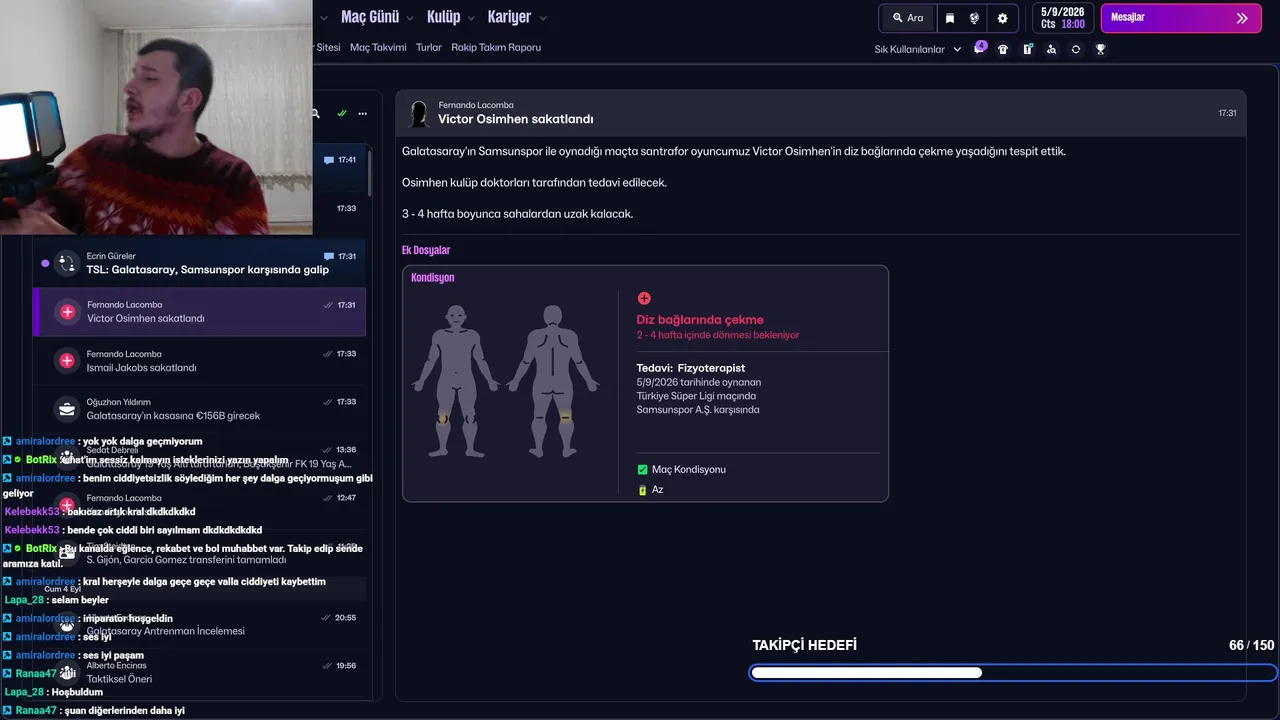Open the circular arrows transfer shortcut icon

pos(1076,49)
